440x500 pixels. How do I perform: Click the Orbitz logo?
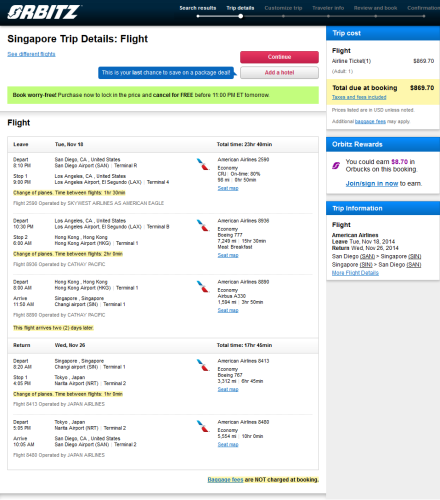tap(44, 12)
